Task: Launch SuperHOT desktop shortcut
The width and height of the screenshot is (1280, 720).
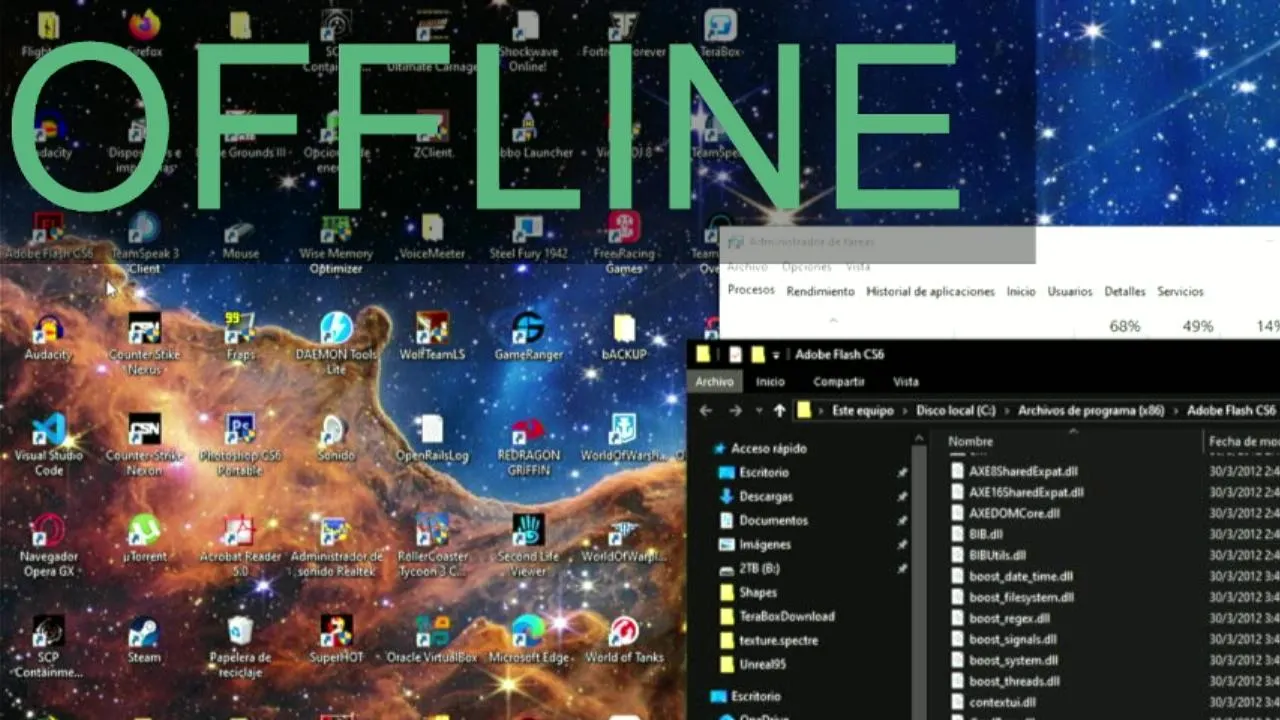Action: [x=336, y=639]
